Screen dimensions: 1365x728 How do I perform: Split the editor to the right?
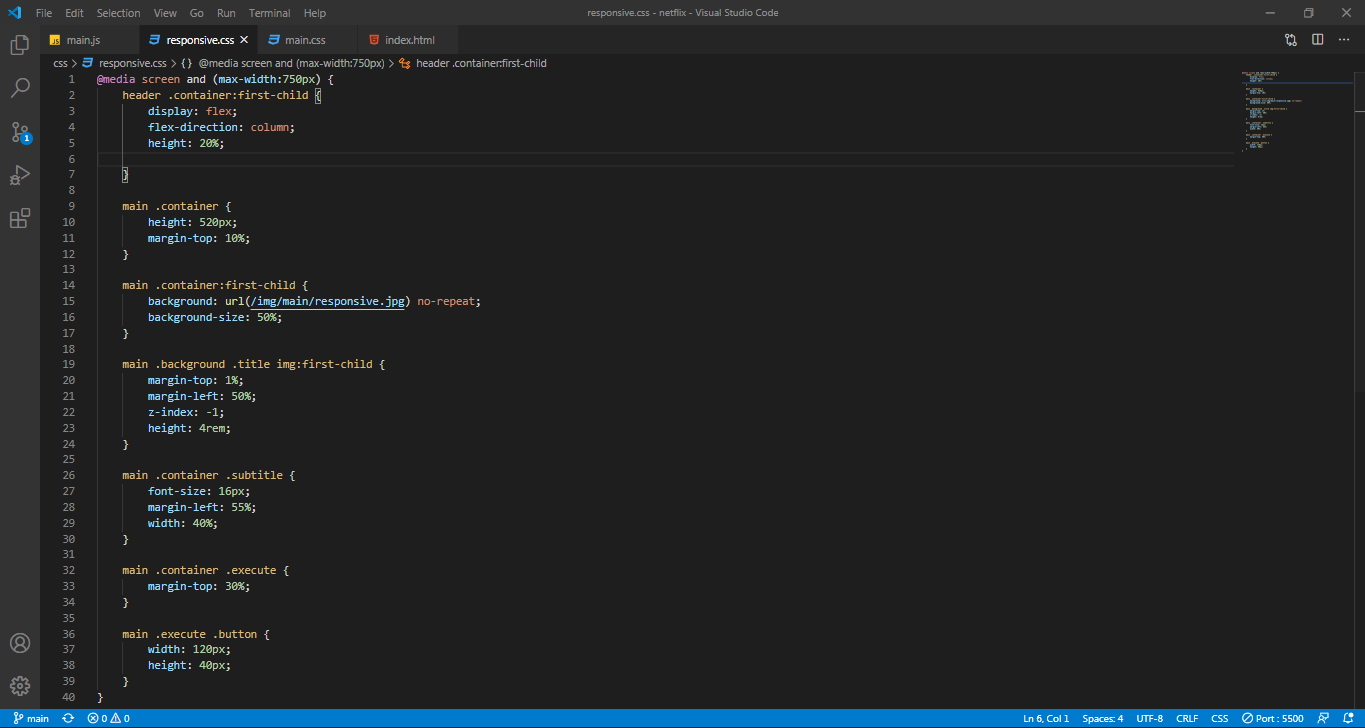click(x=1317, y=37)
